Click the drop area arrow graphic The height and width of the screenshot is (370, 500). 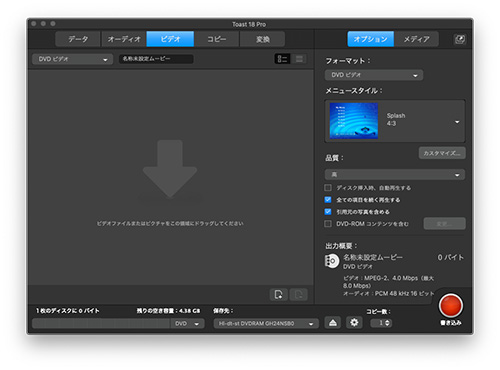click(x=170, y=169)
